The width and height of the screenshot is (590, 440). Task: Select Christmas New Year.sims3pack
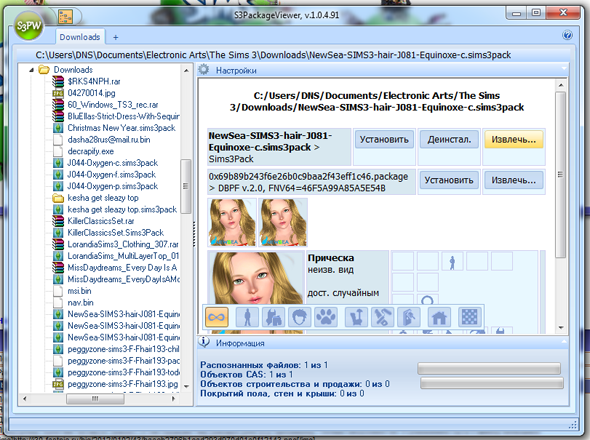click(x=121, y=128)
